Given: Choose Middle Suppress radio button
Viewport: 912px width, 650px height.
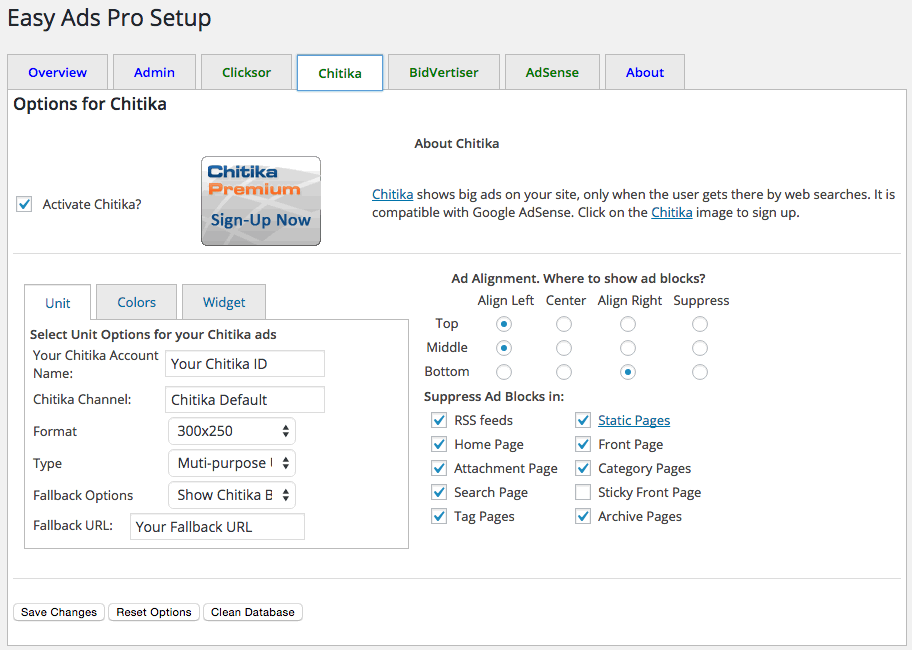Looking at the screenshot, I should point(700,348).
